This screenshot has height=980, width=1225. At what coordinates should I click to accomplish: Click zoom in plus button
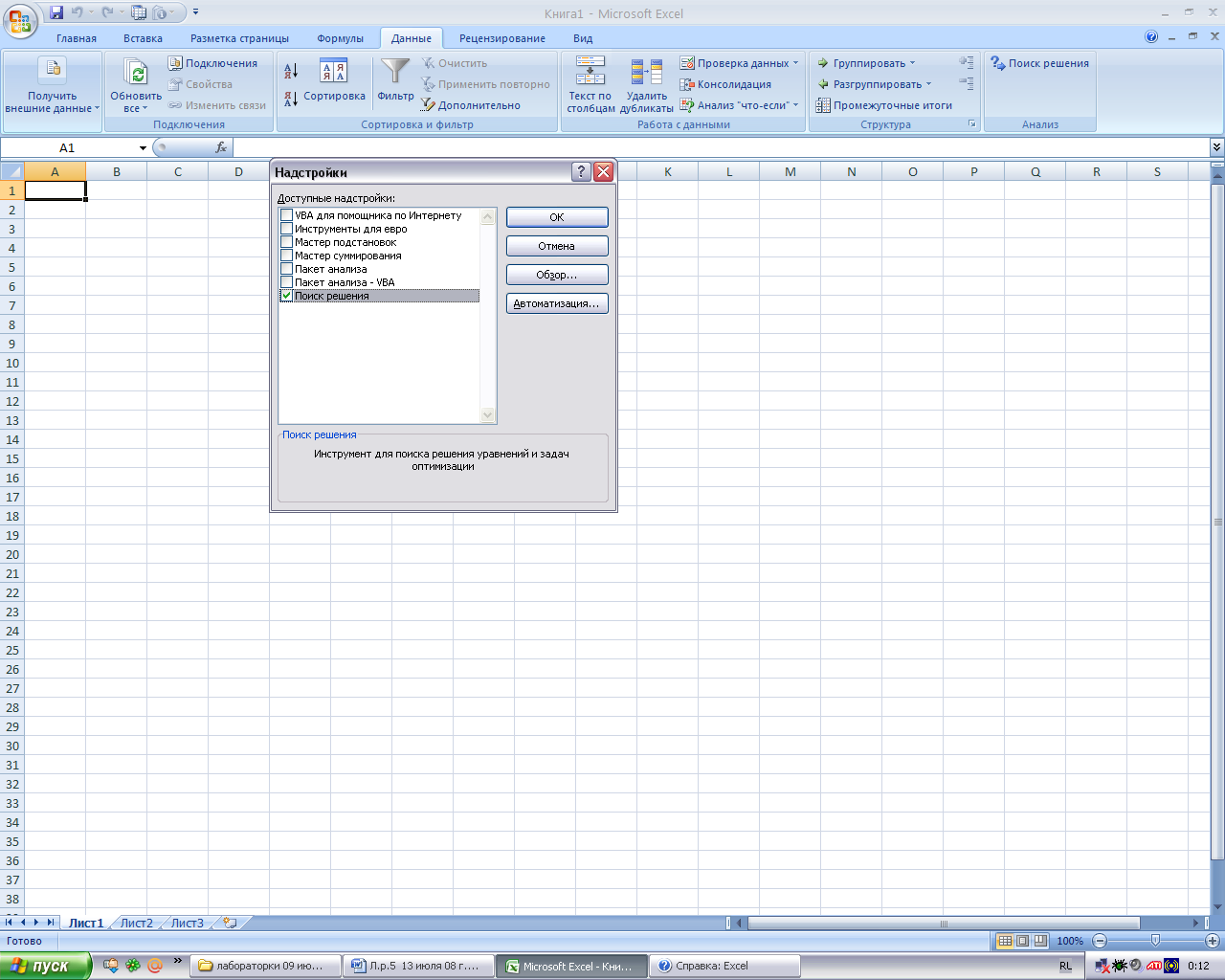tap(1212, 941)
